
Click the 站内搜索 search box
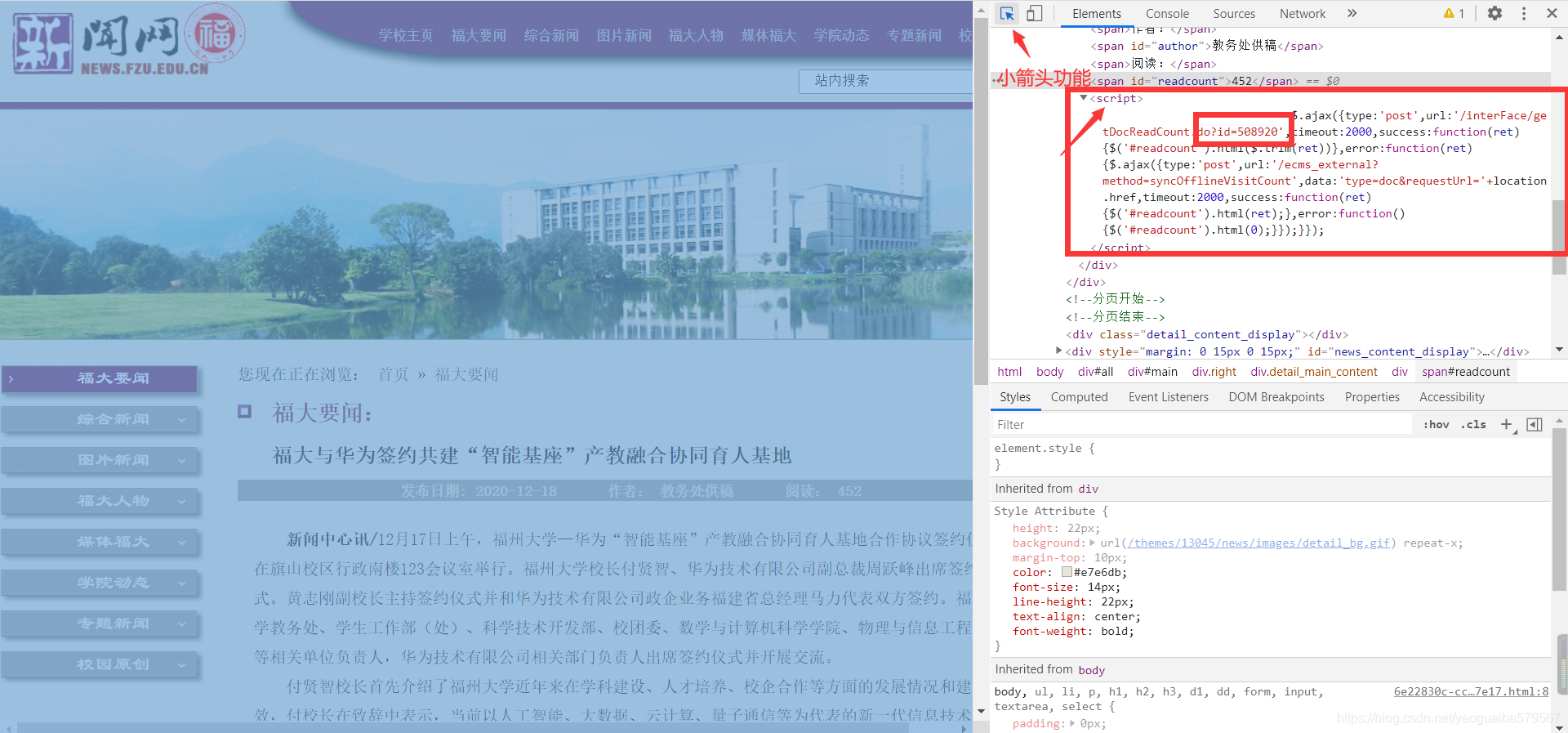[x=885, y=81]
